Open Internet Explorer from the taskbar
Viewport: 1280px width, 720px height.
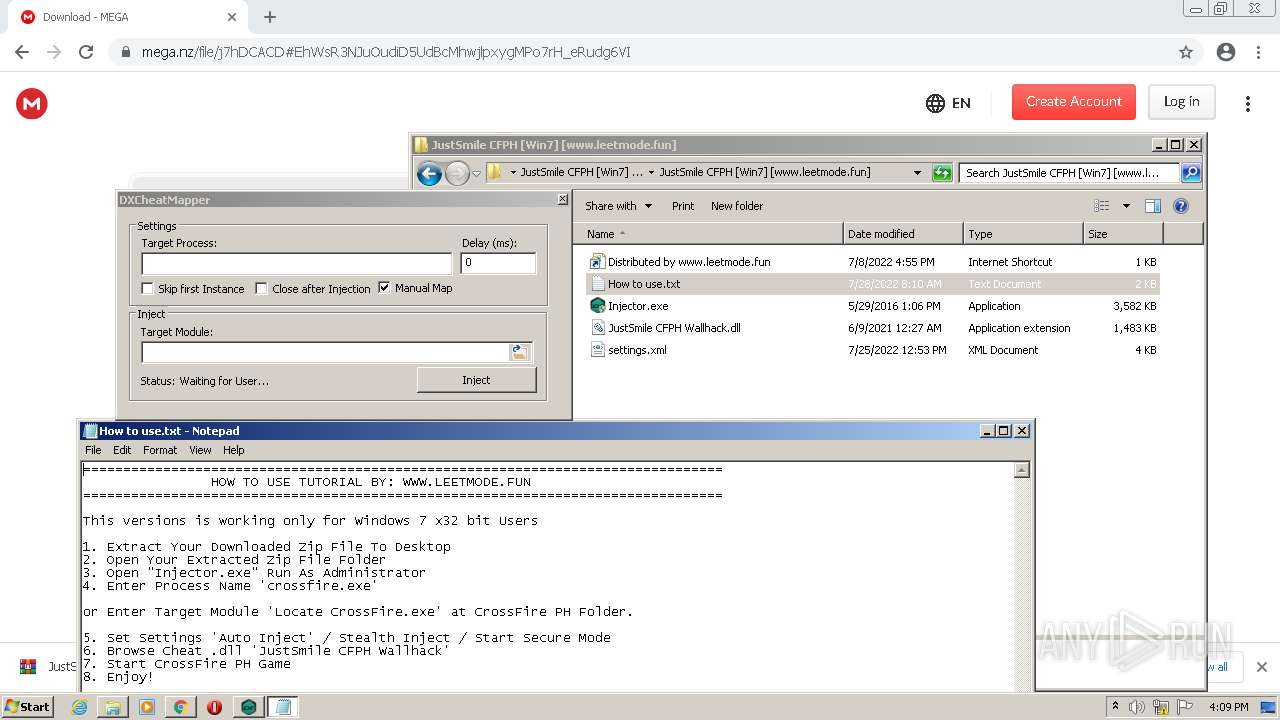(79, 707)
